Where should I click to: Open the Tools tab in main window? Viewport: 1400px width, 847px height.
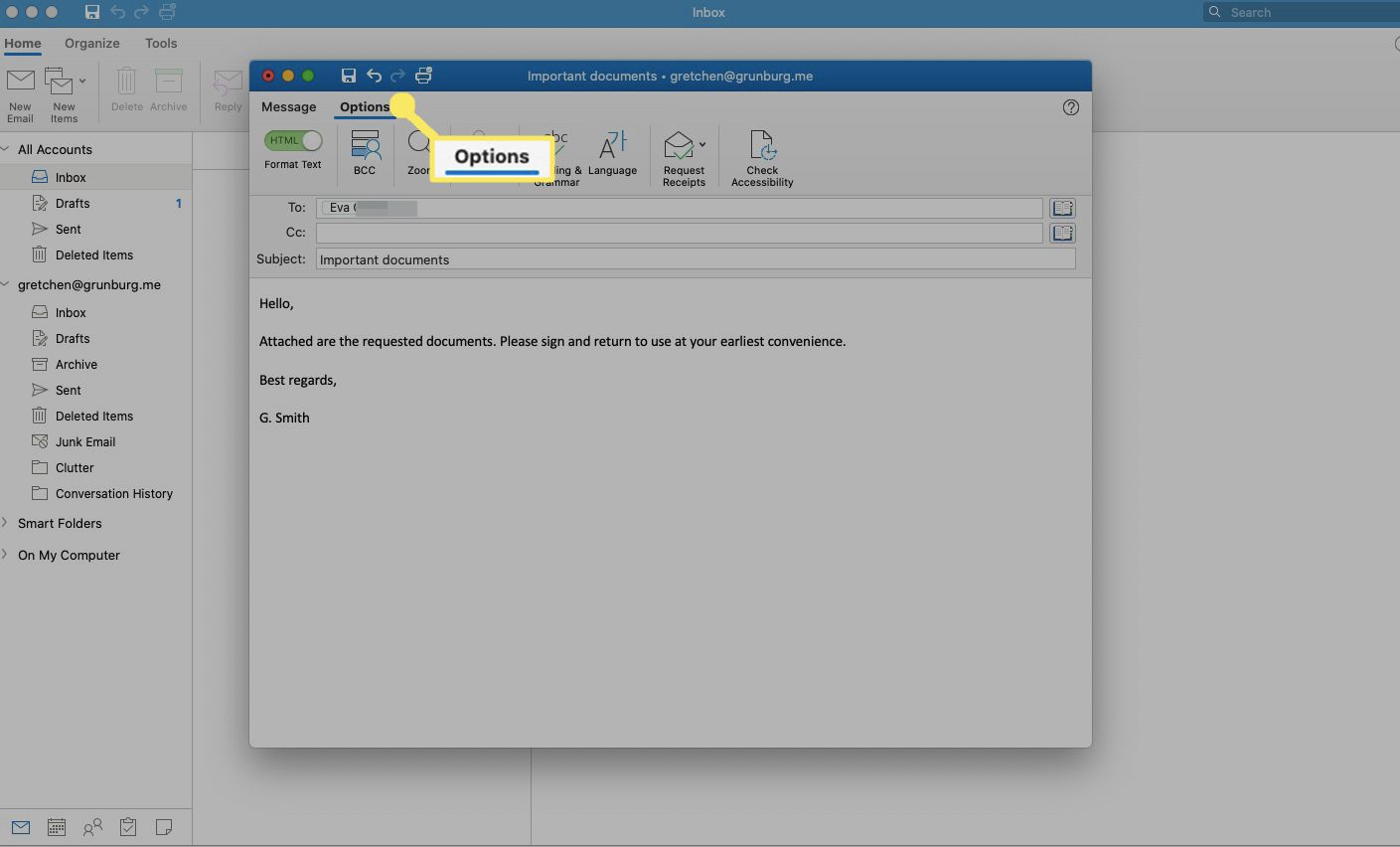pyautogui.click(x=161, y=43)
